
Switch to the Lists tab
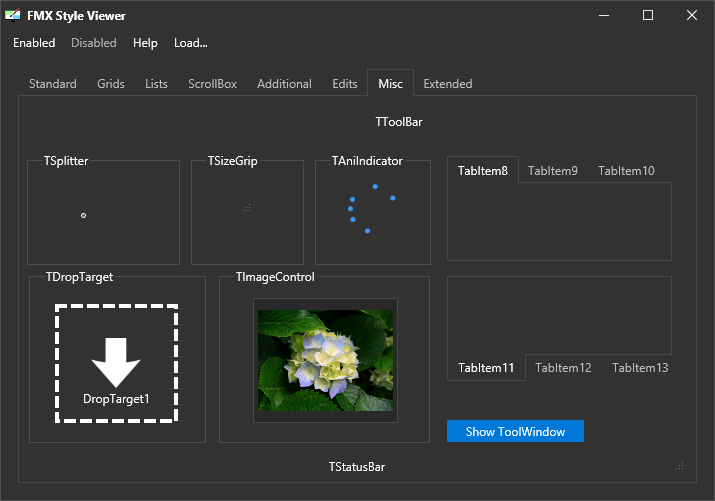tap(156, 84)
